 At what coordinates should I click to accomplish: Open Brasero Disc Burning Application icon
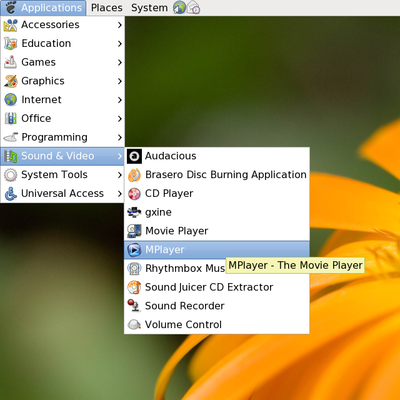pos(134,175)
